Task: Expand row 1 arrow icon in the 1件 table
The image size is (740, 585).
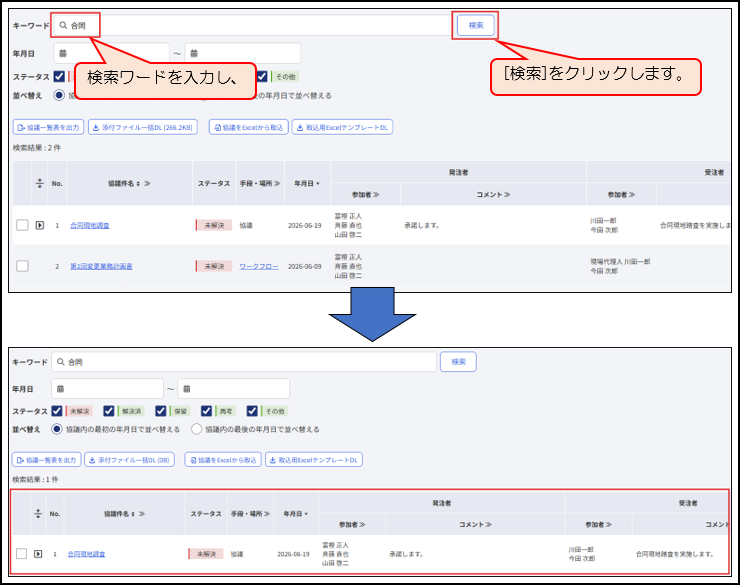Action: [x=38, y=554]
